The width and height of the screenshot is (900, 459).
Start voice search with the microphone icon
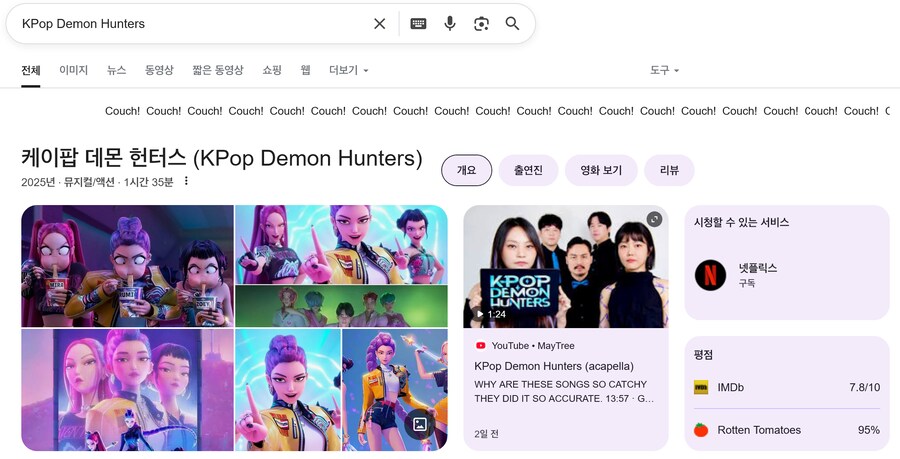tap(450, 24)
